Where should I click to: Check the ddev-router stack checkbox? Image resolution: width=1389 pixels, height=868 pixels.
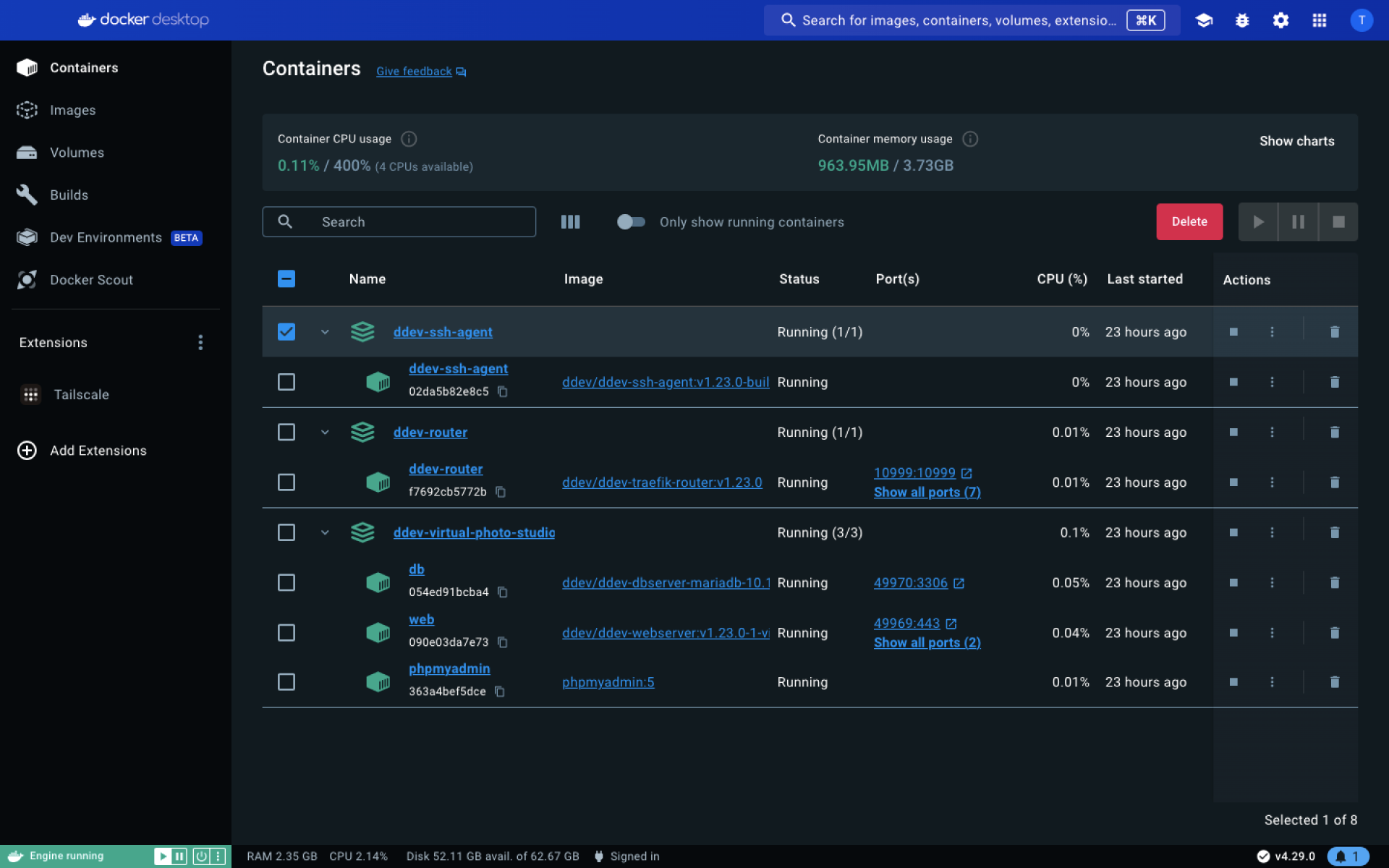tap(286, 433)
